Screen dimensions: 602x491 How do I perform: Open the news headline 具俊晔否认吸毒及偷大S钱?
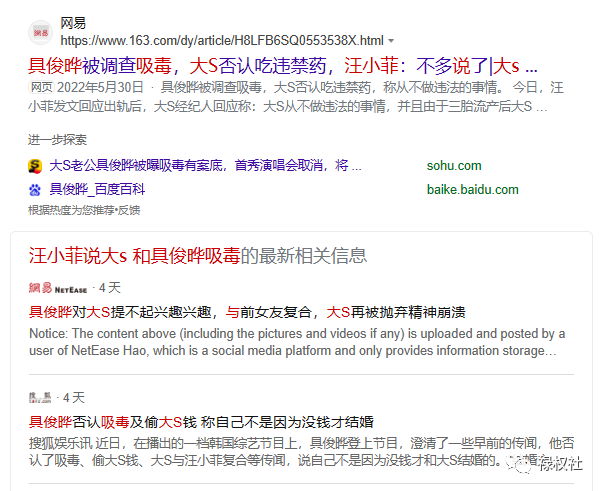pos(201,422)
